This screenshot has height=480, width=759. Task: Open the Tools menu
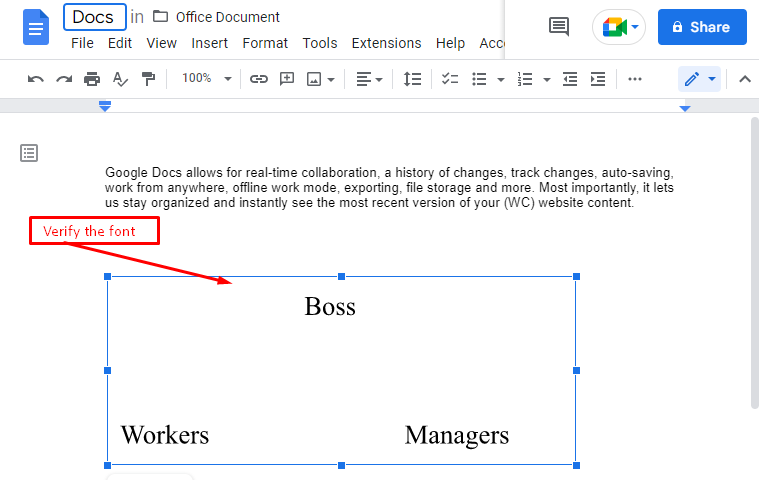coord(319,43)
